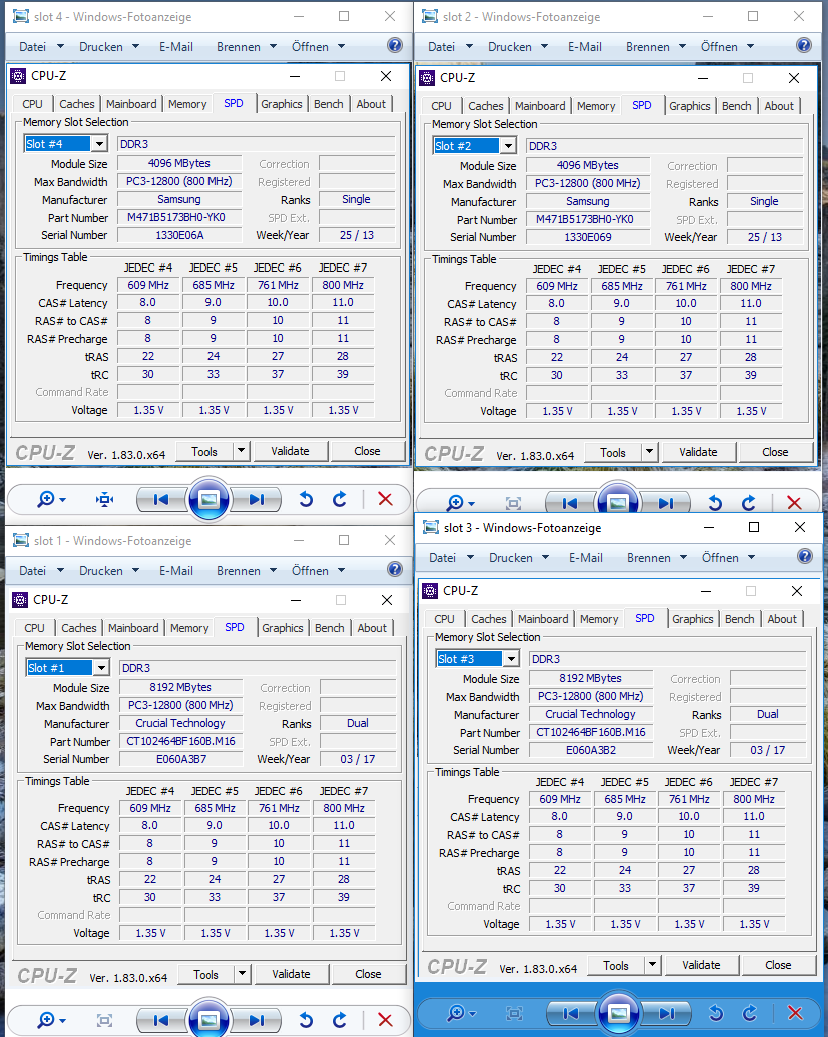Click fit-to-window icon in slot 4 window
This screenshot has height=1037, width=828.
pyautogui.click(x=104, y=499)
